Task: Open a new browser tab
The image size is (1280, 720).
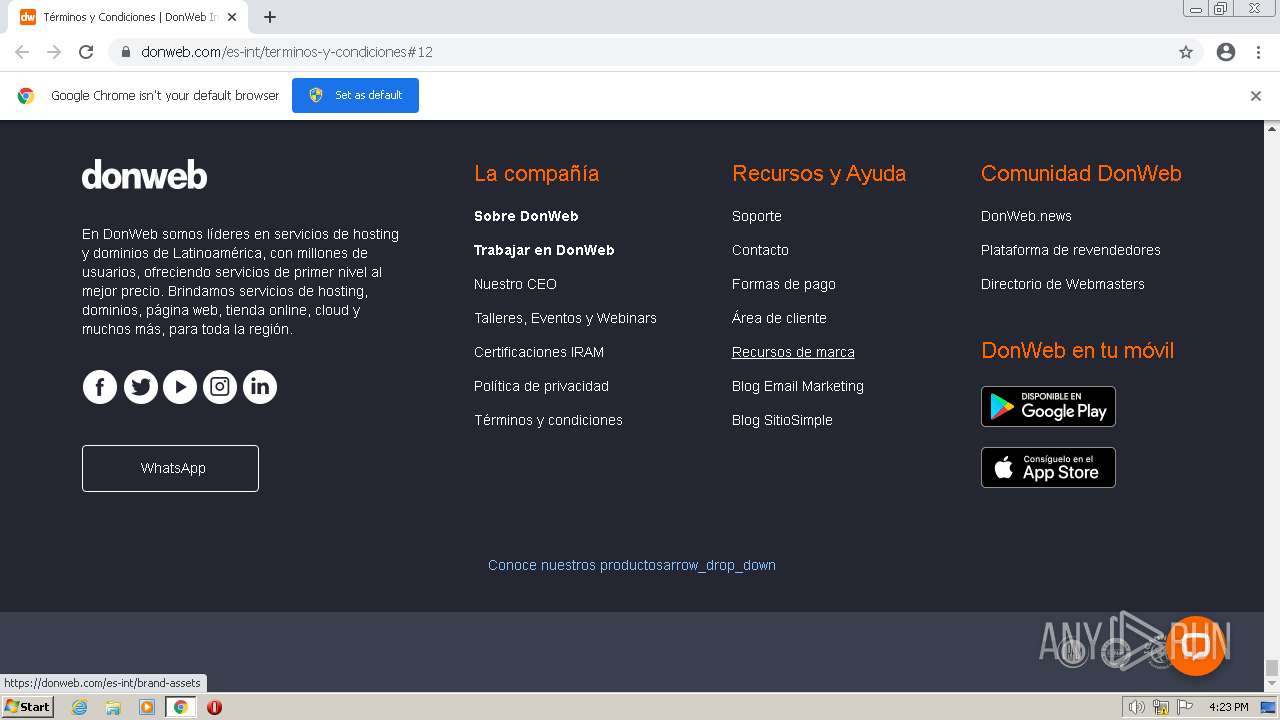Action: pos(270,17)
